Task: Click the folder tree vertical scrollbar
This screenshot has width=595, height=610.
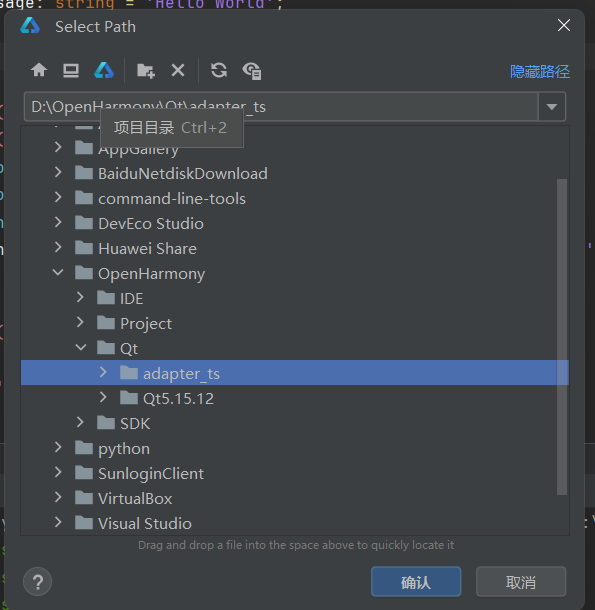Action: coord(562,337)
